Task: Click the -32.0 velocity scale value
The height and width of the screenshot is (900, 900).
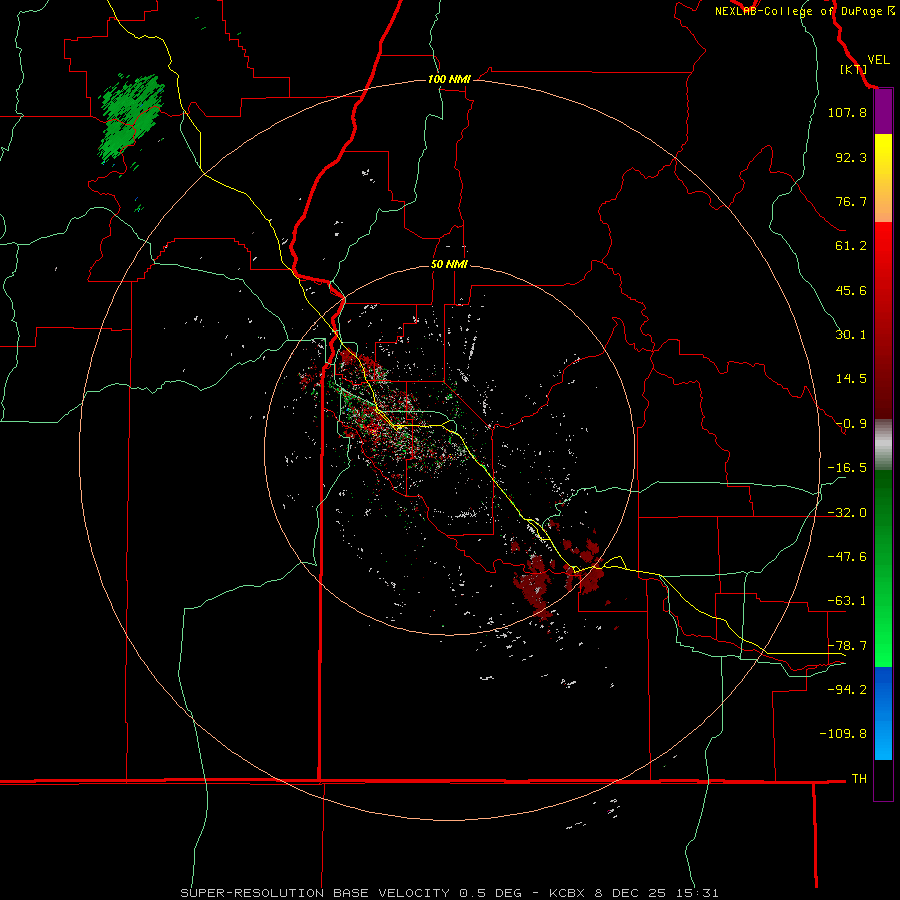Action: 847,513
